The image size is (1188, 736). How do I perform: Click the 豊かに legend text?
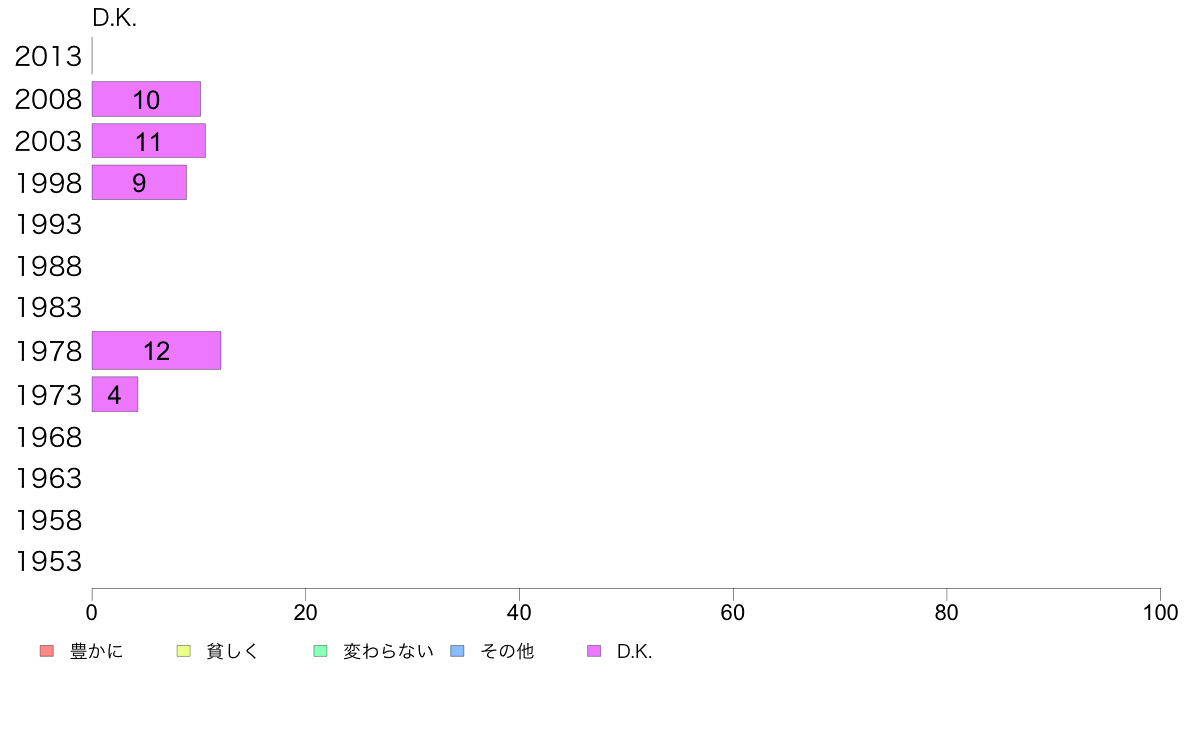coord(96,651)
